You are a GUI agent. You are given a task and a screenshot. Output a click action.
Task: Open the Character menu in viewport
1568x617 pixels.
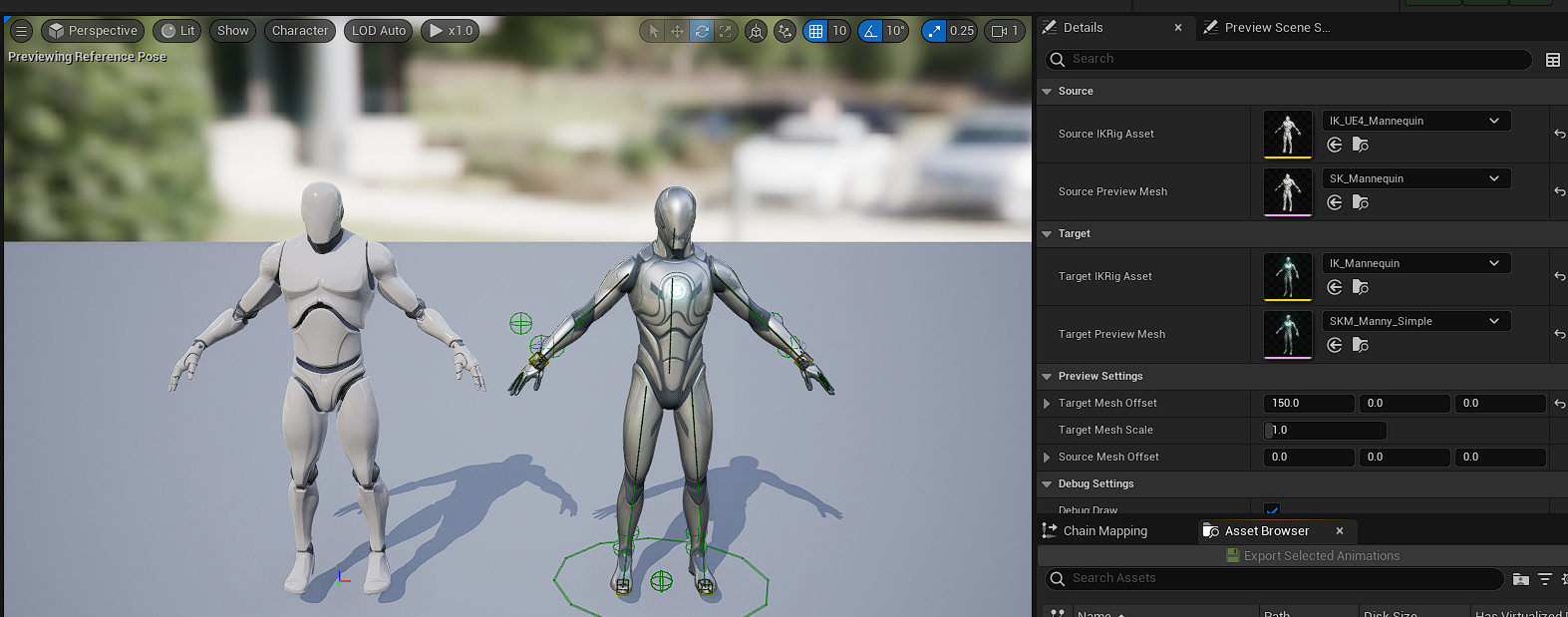(300, 31)
